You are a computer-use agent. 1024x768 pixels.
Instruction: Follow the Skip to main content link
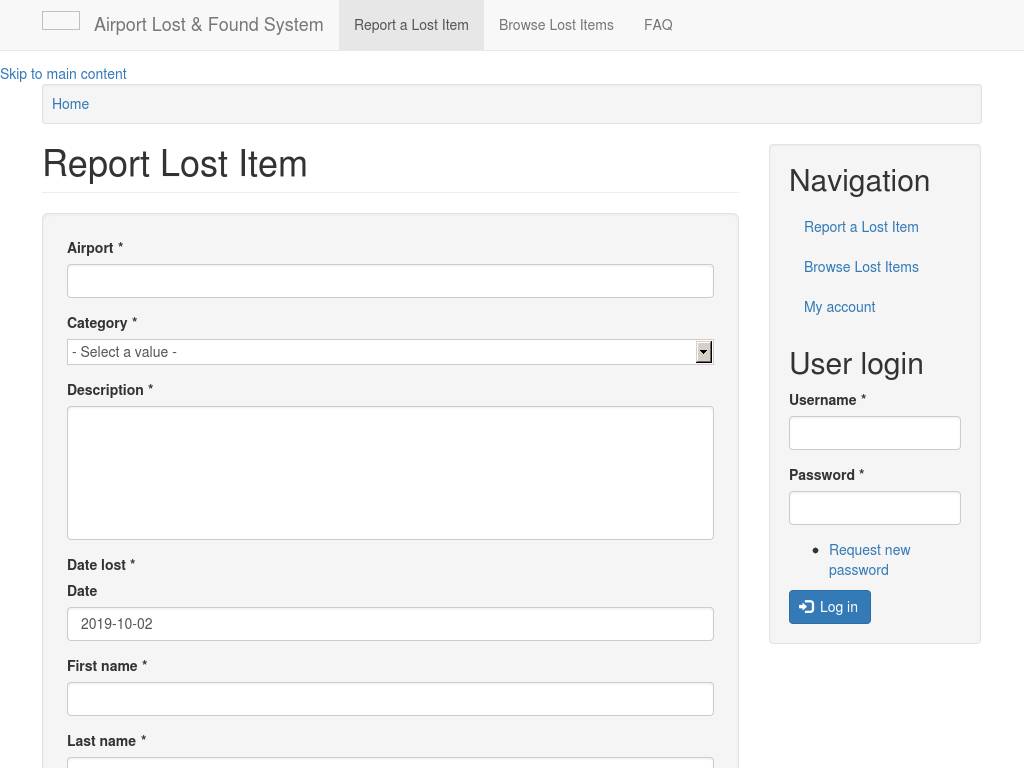pos(63,74)
